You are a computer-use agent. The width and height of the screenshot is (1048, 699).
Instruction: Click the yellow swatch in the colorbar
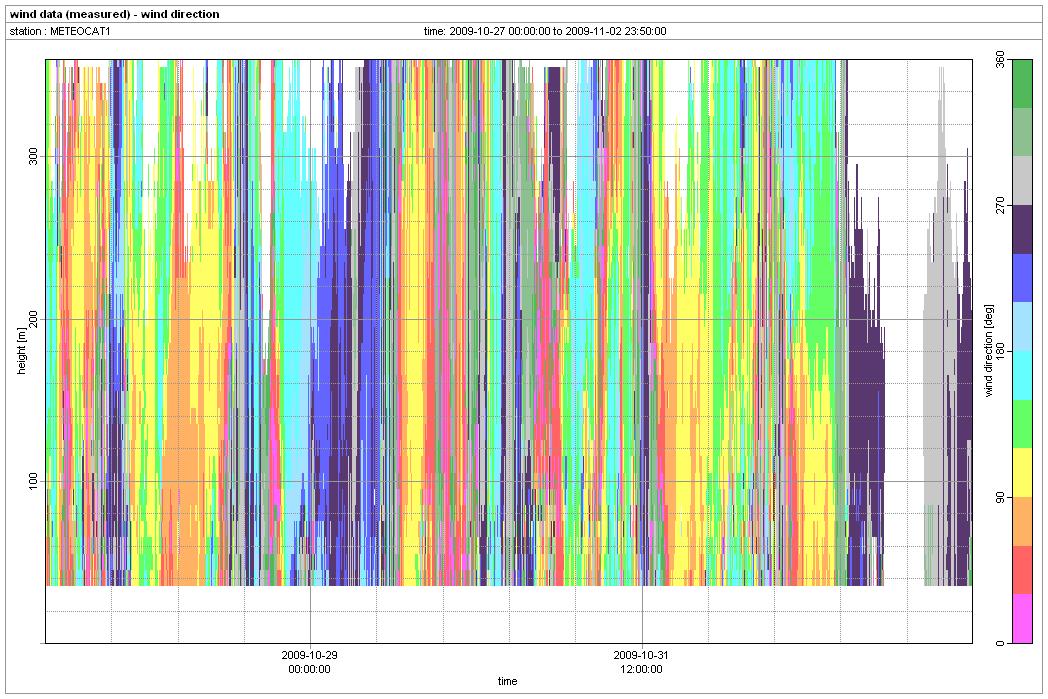1023,472
